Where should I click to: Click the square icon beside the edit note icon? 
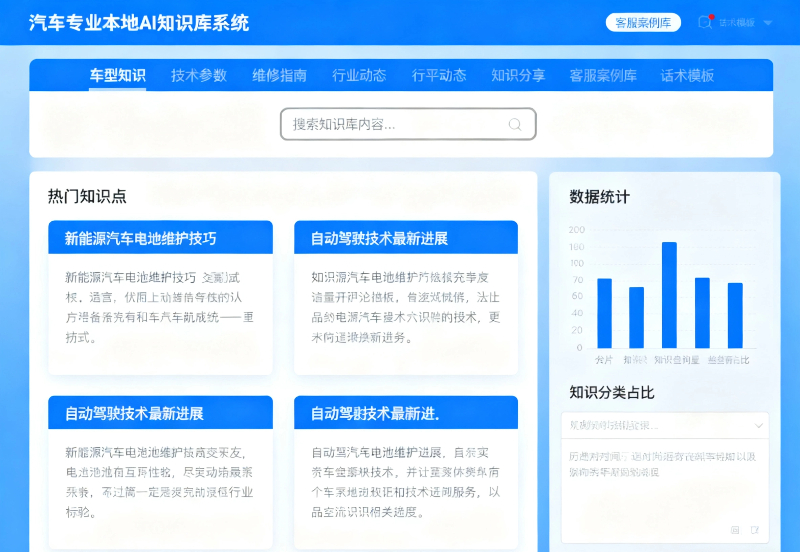(735, 530)
